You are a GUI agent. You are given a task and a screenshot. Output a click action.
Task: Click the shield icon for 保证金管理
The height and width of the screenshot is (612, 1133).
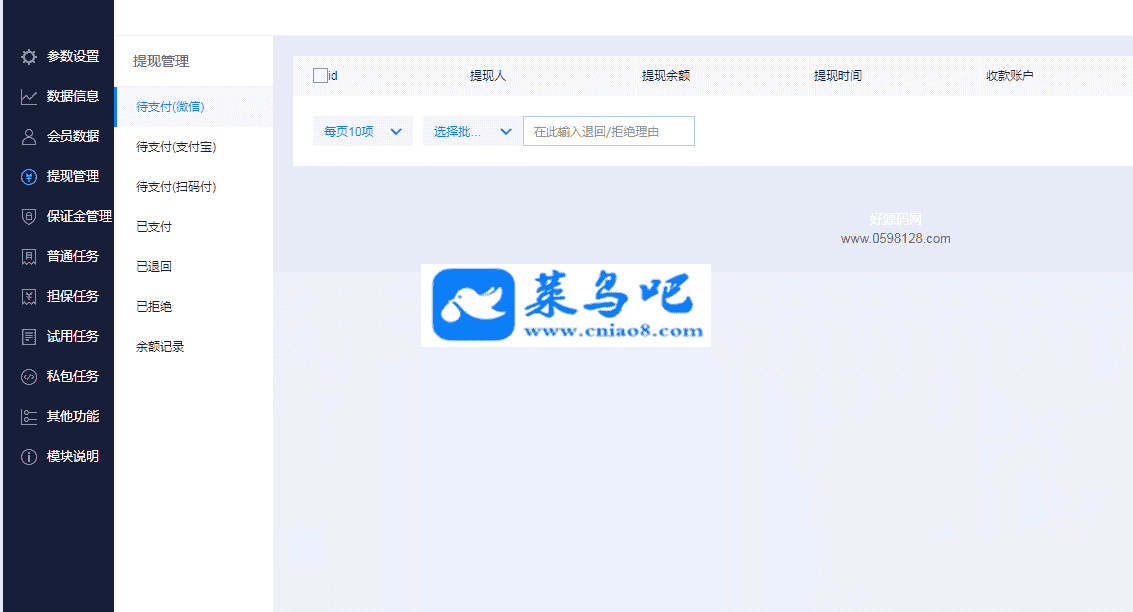(29, 217)
